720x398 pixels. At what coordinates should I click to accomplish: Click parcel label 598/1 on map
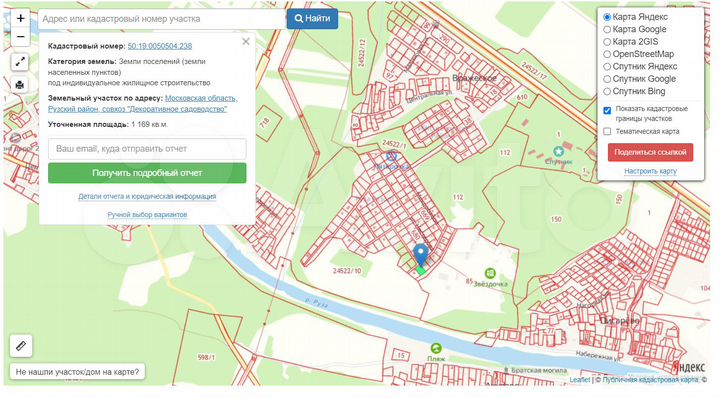[x=206, y=357]
